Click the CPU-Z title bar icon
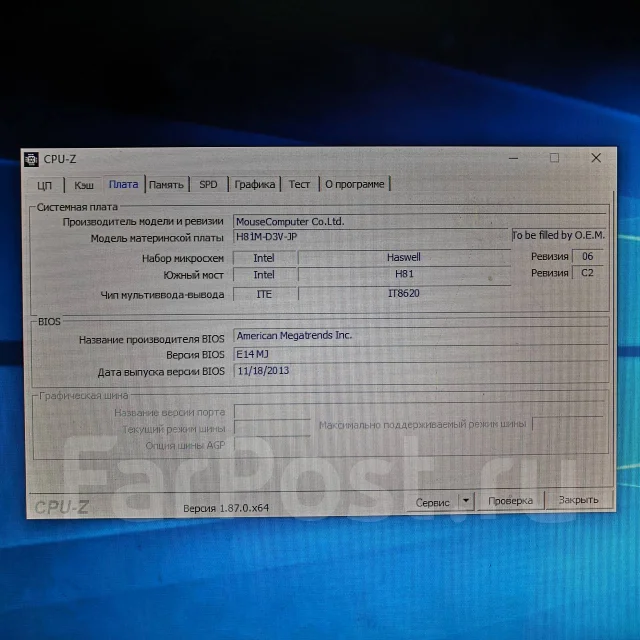Image resolution: width=640 pixels, height=640 pixels. (31, 159)
